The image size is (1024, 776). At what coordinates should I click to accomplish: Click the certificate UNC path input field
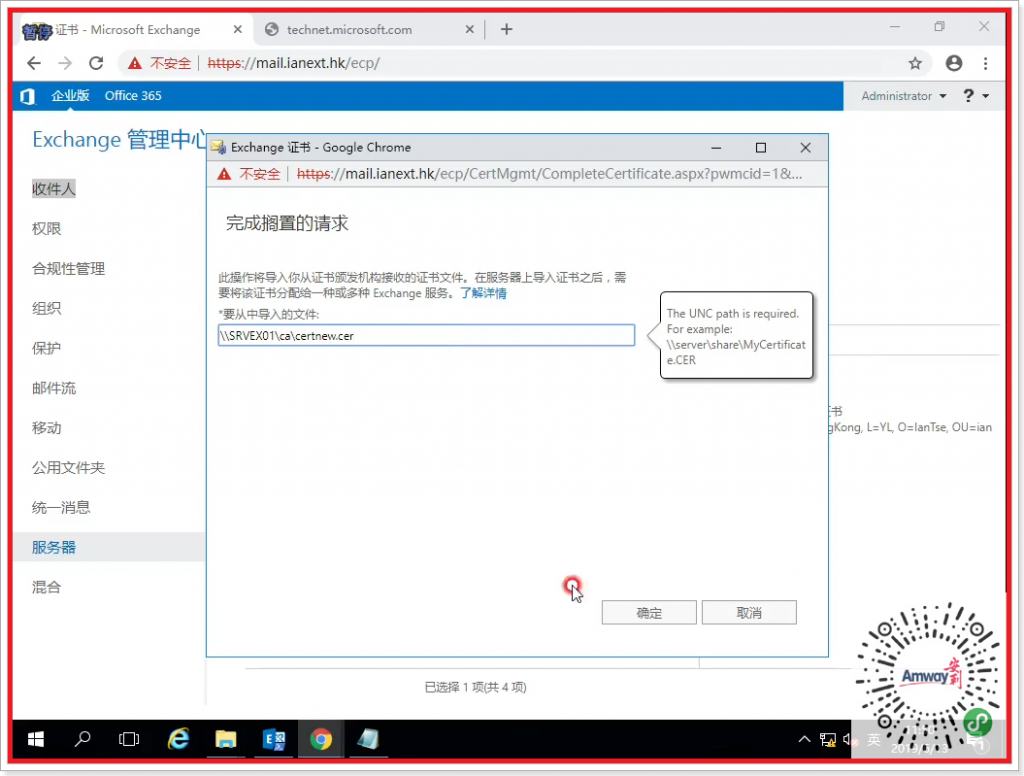426,335
